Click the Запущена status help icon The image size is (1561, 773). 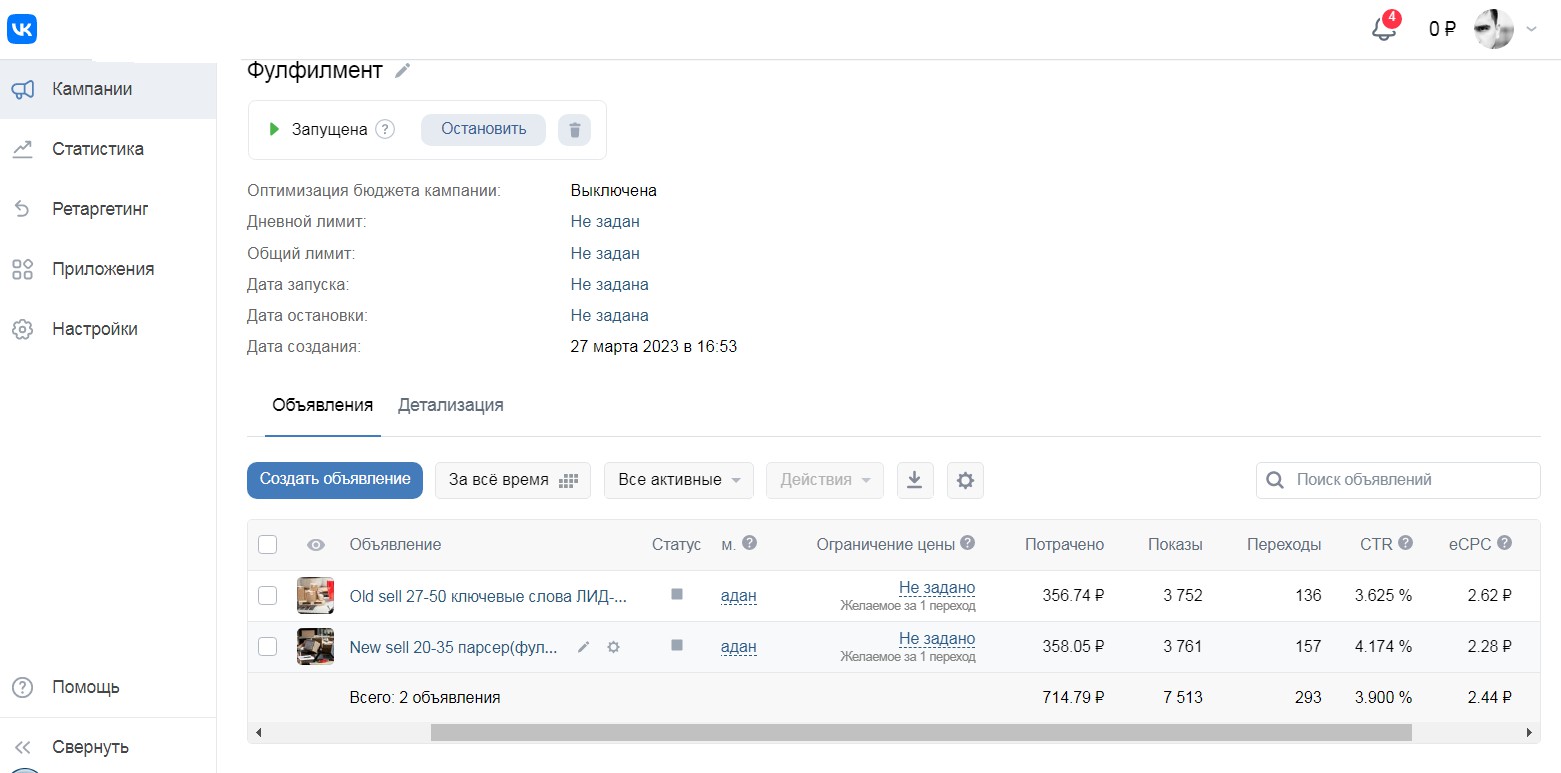[x=385, y=129]
